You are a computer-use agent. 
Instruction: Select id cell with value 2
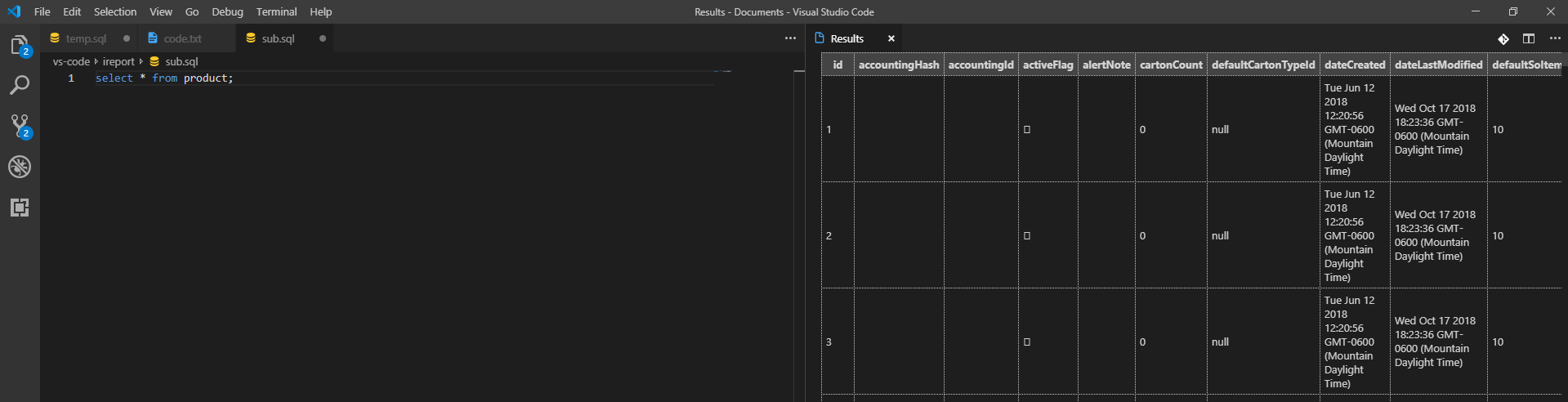[x=838, y=236]
